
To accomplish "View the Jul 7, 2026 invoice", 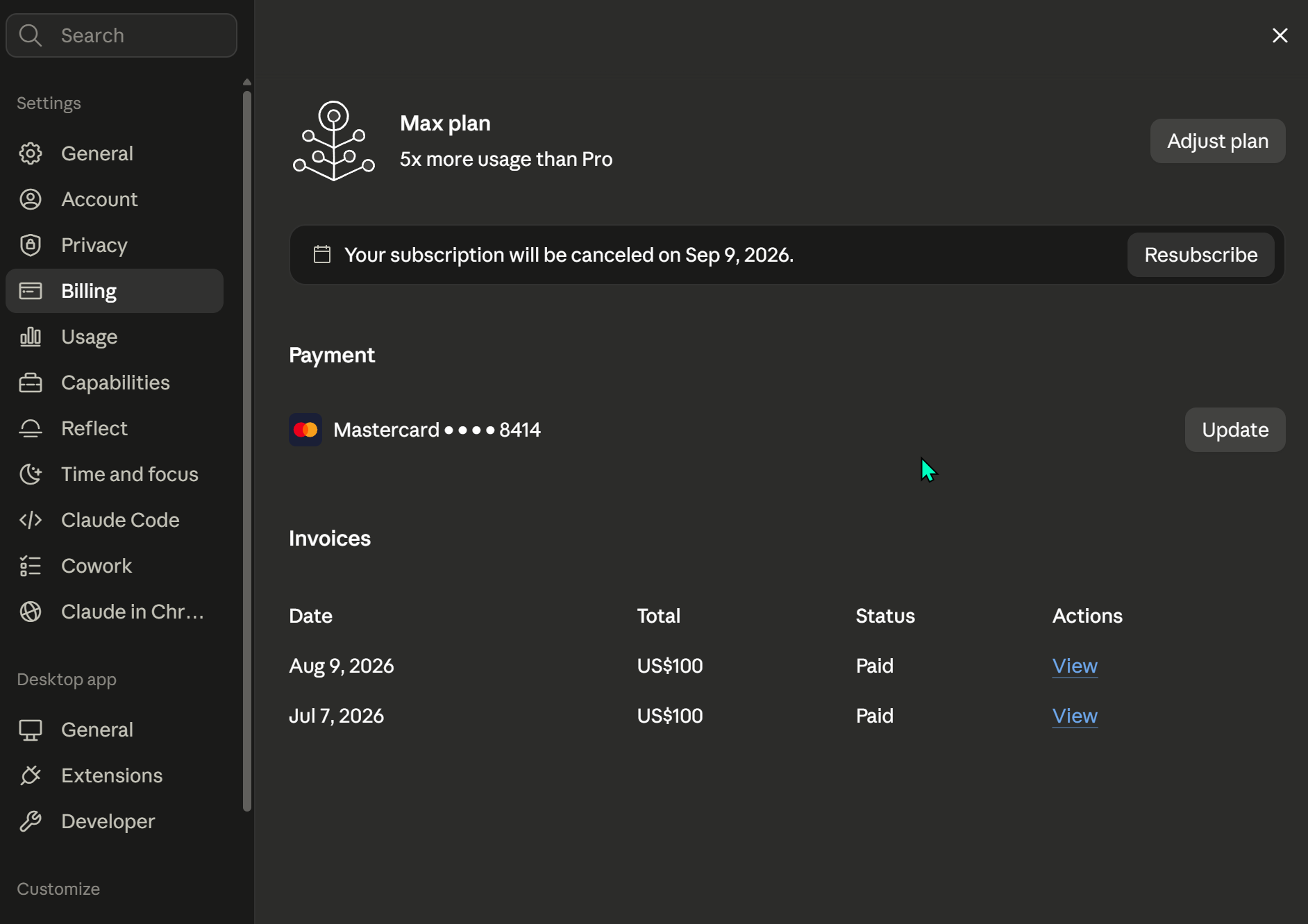I will (x=1075, y=716).
